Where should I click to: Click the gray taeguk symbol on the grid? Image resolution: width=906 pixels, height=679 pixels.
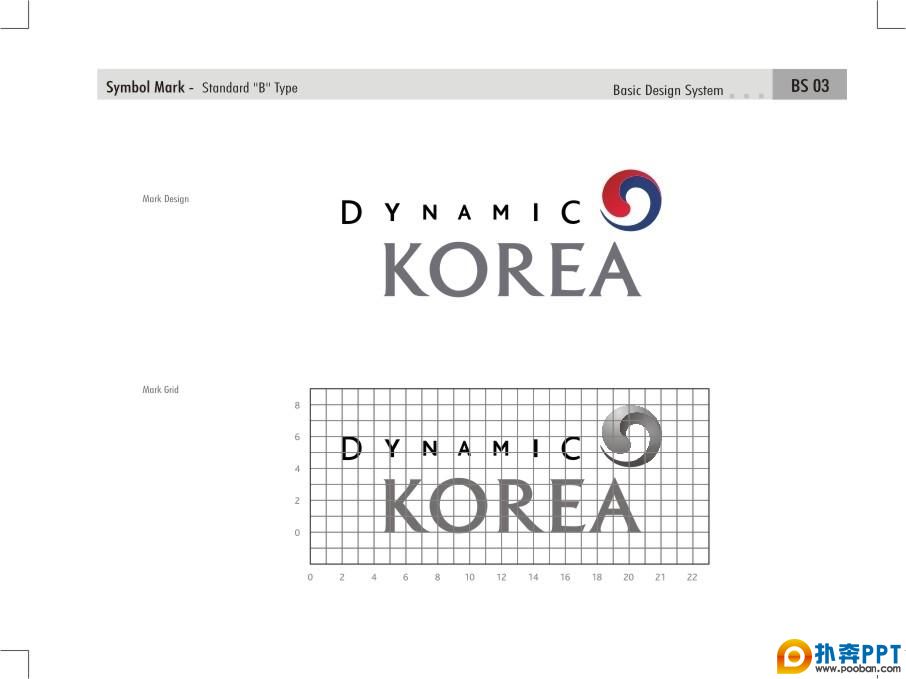tap(631, 436)
